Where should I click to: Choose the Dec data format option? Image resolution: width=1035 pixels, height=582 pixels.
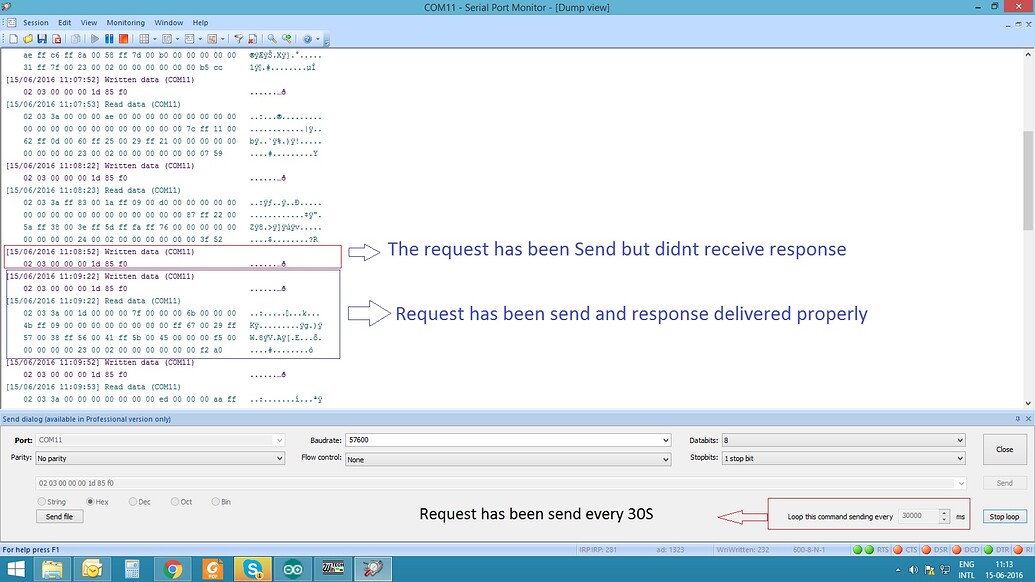[x=135, y=502]
